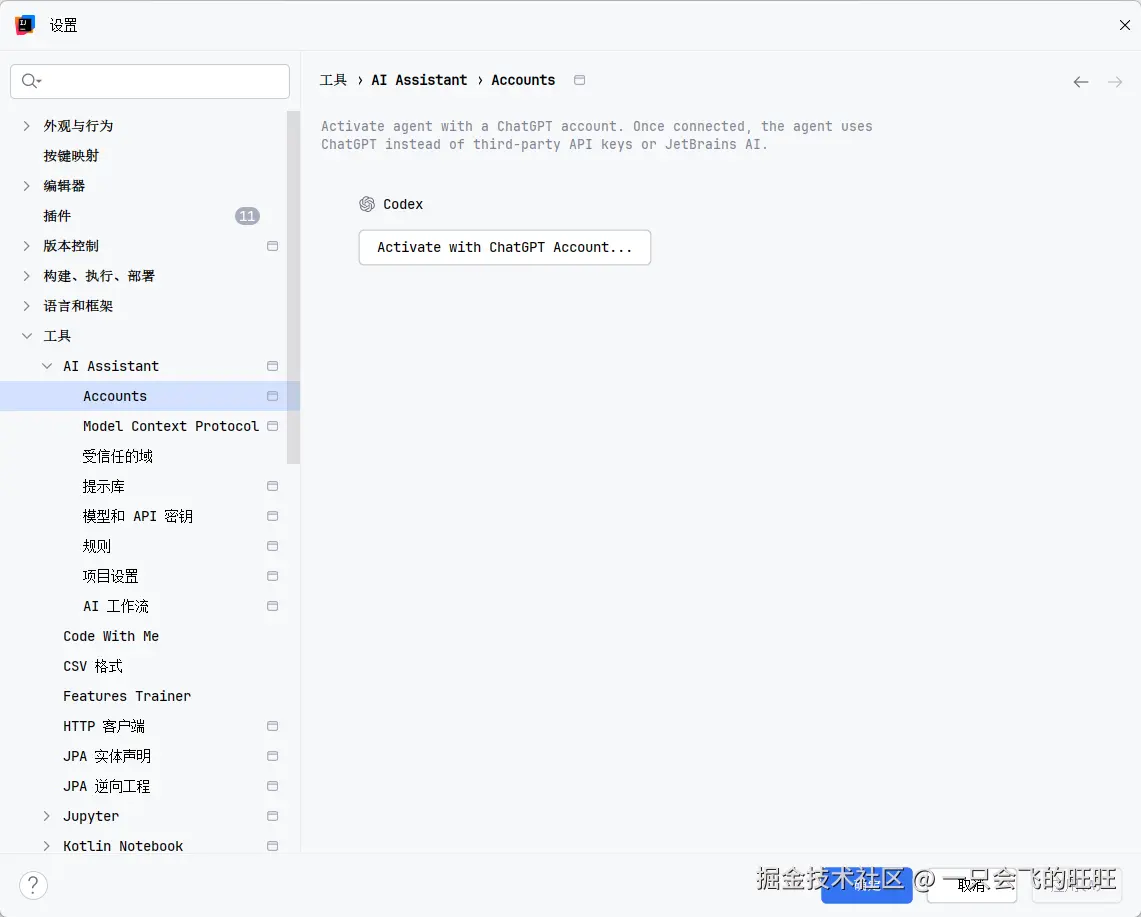Open 规则 settings page
The image size is (1141, 917).
point(97,546)
